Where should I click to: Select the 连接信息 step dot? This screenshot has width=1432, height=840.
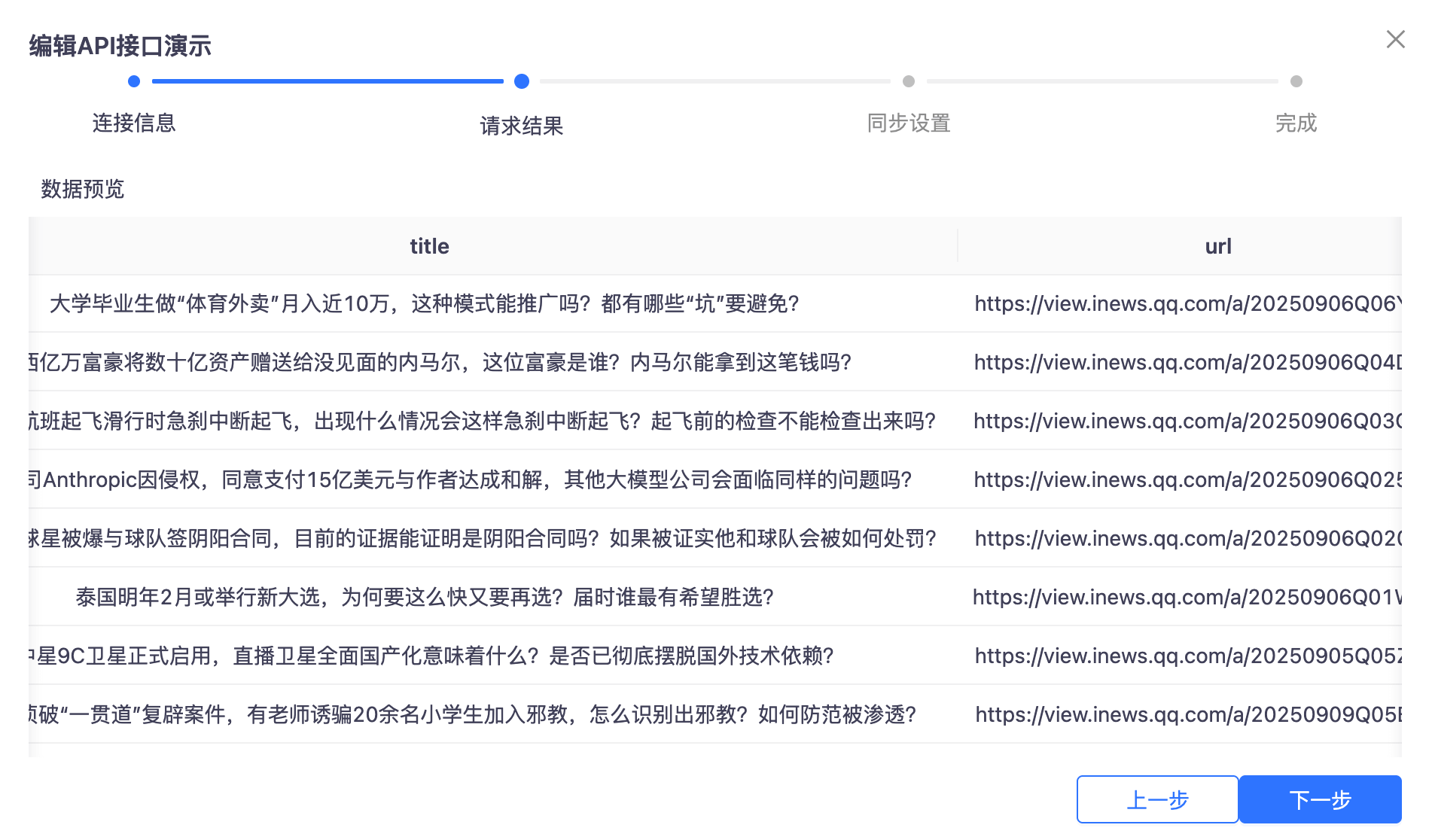(x=134, y=81)
